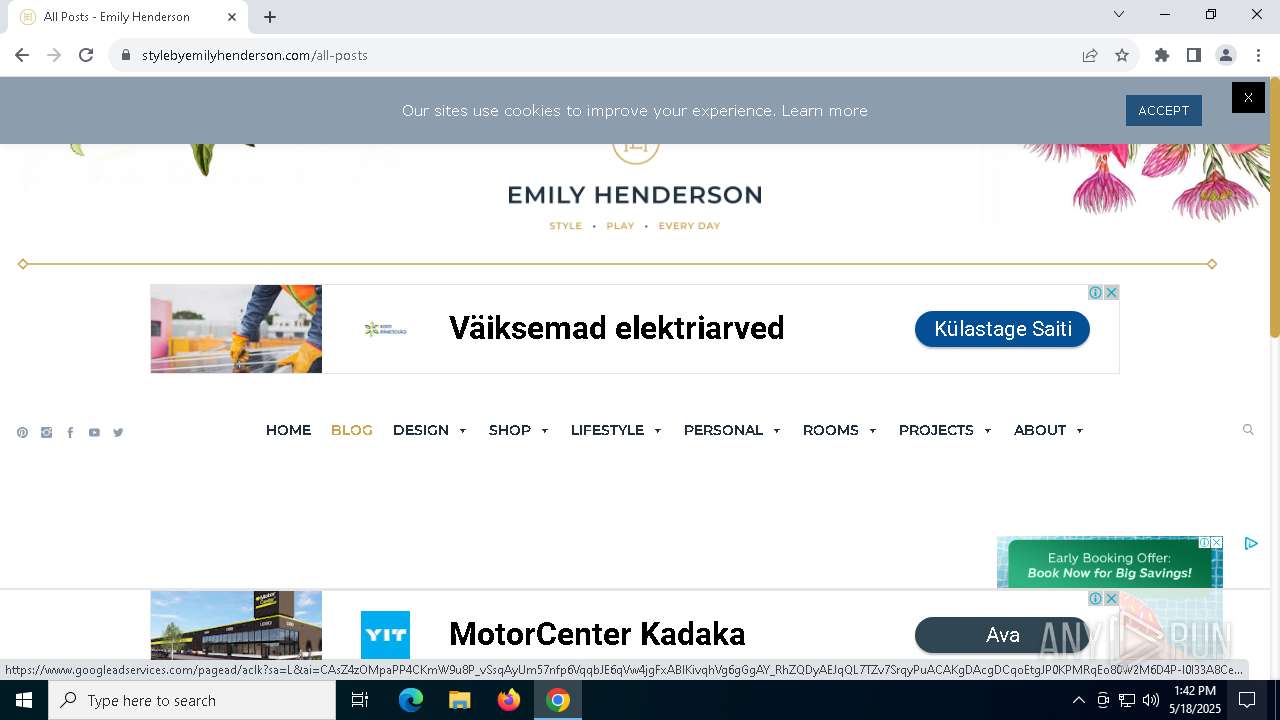The width and height of the screenshot is (1280, 720).
Task: Open the DESIGN menu item
Action: pos(421,430)
